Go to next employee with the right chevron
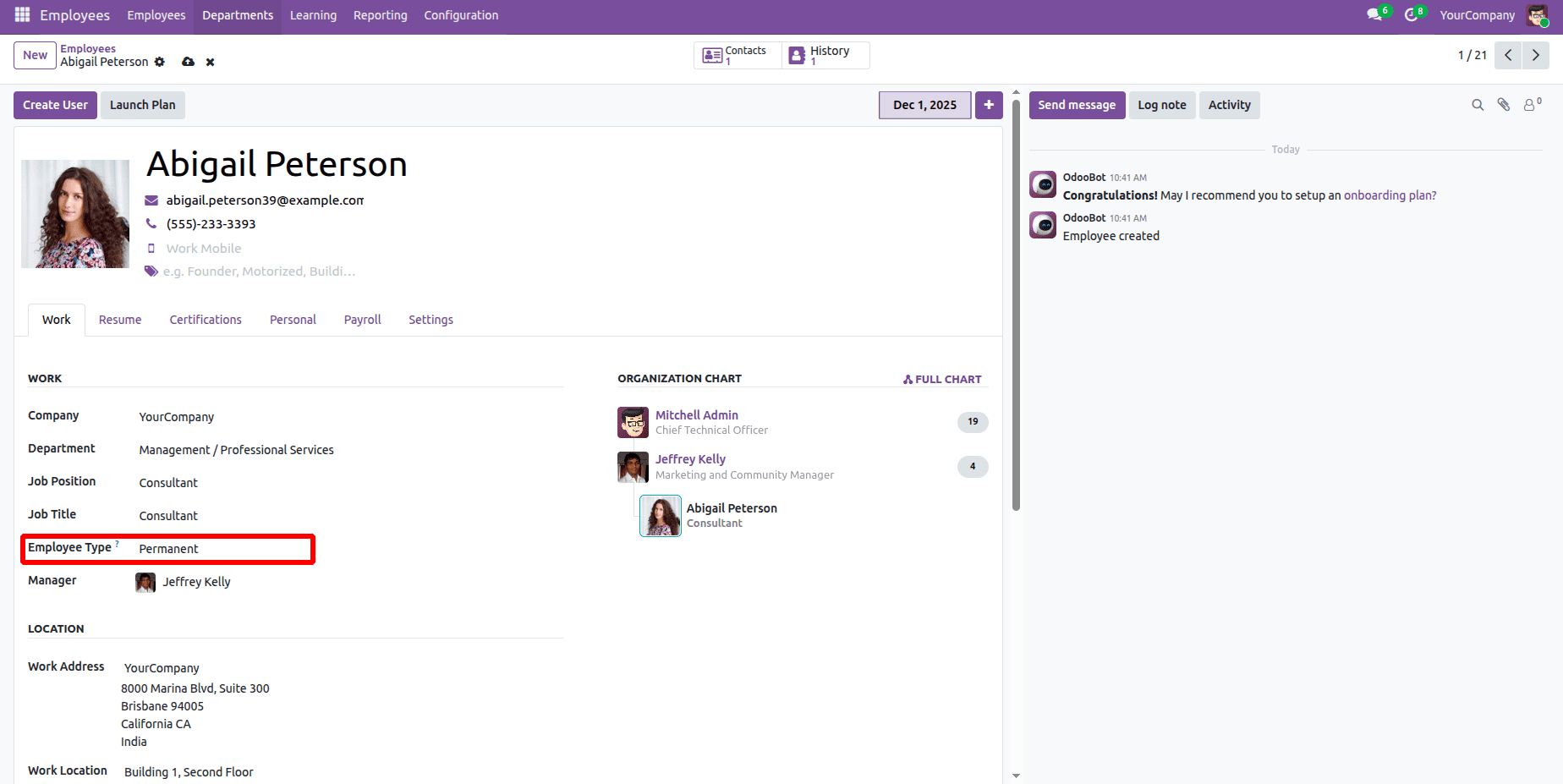 (x=1536, y=54)
